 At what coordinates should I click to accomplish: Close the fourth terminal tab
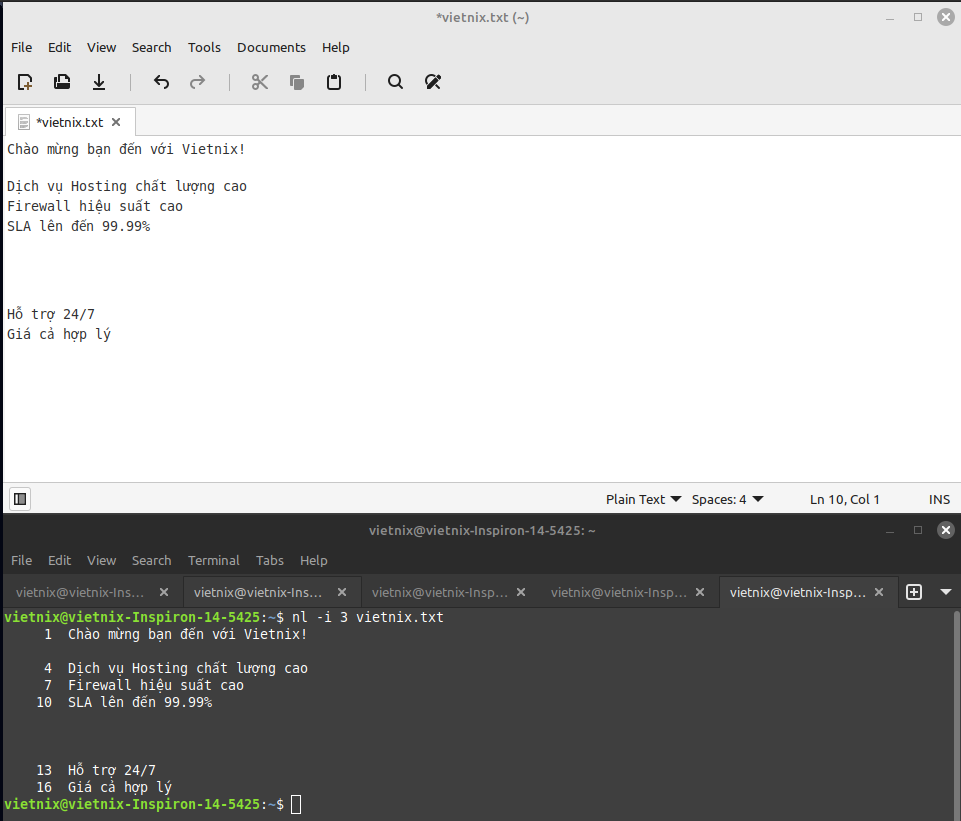coord(700,592)
